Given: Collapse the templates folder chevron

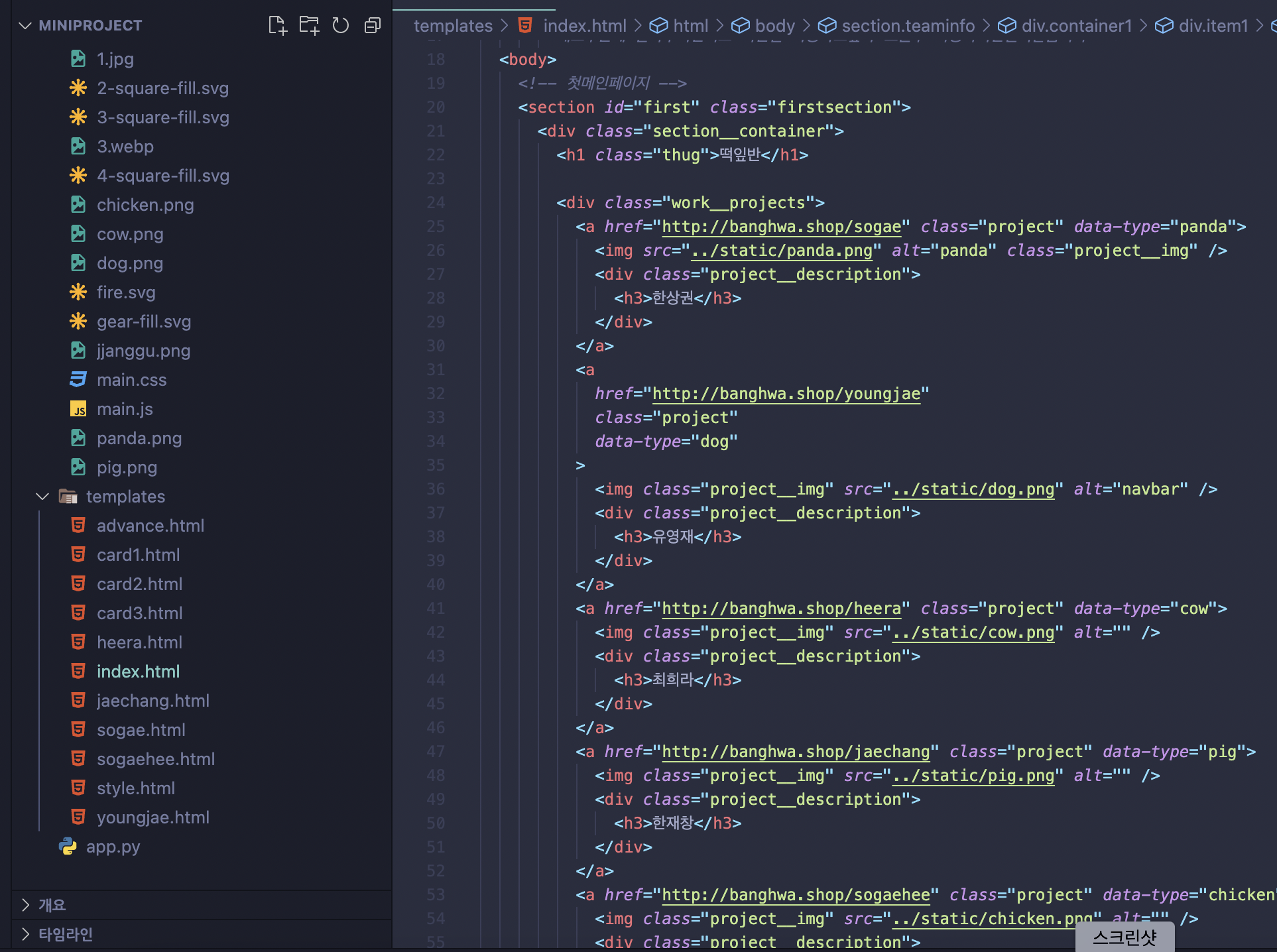Looking at the screenshot, I should [x=42, y=497].
